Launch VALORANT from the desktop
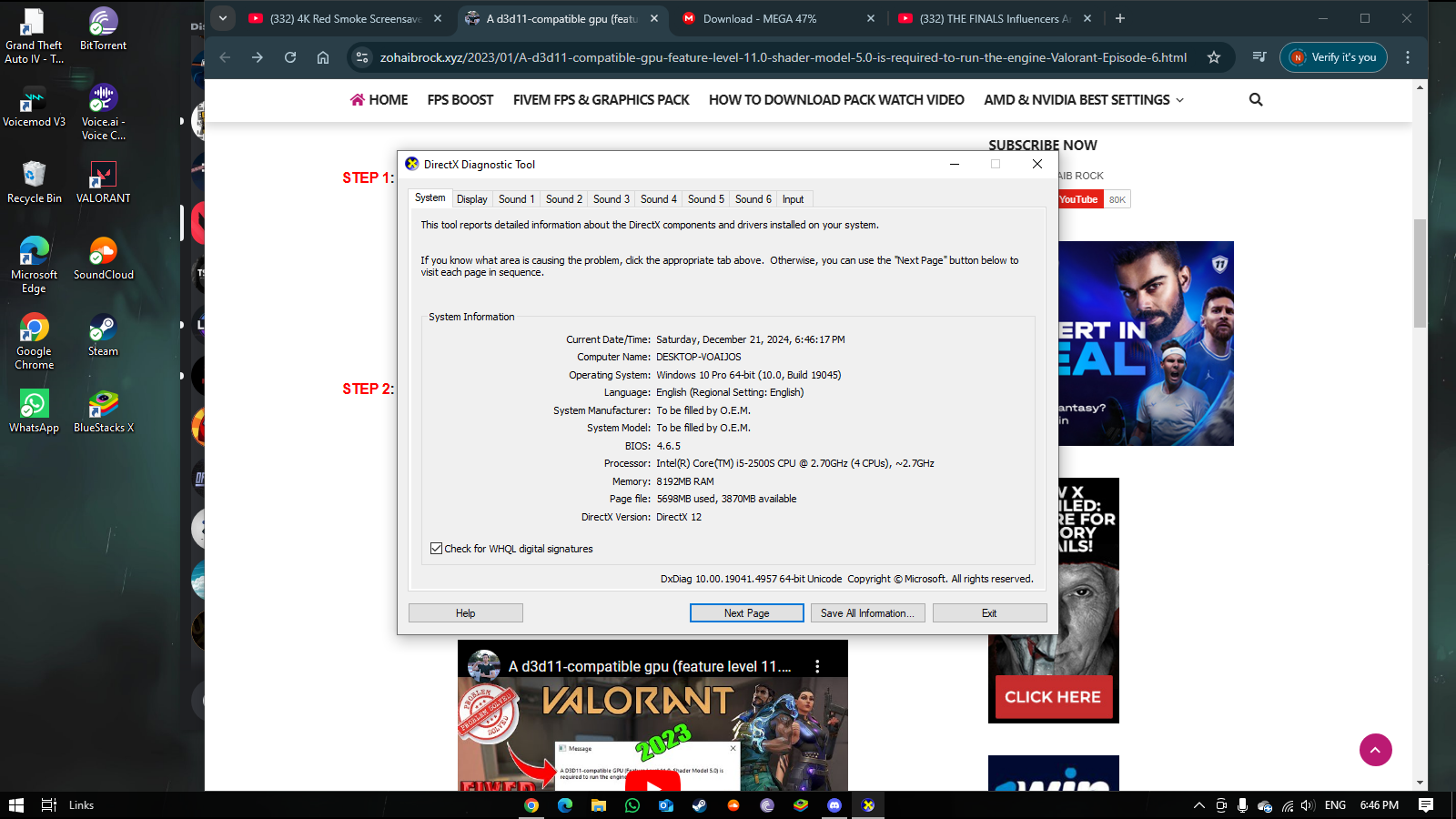1456x819 pixels. coord(103,183)
